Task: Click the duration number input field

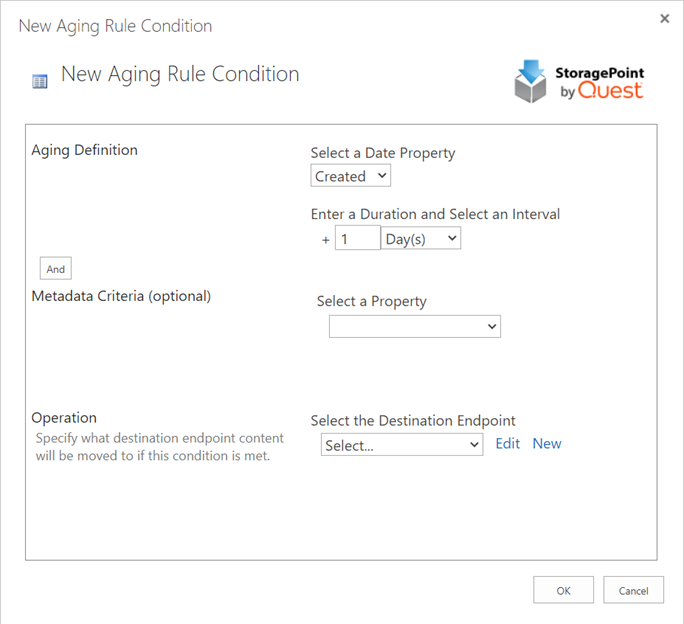Action: [x=357, y=238]
